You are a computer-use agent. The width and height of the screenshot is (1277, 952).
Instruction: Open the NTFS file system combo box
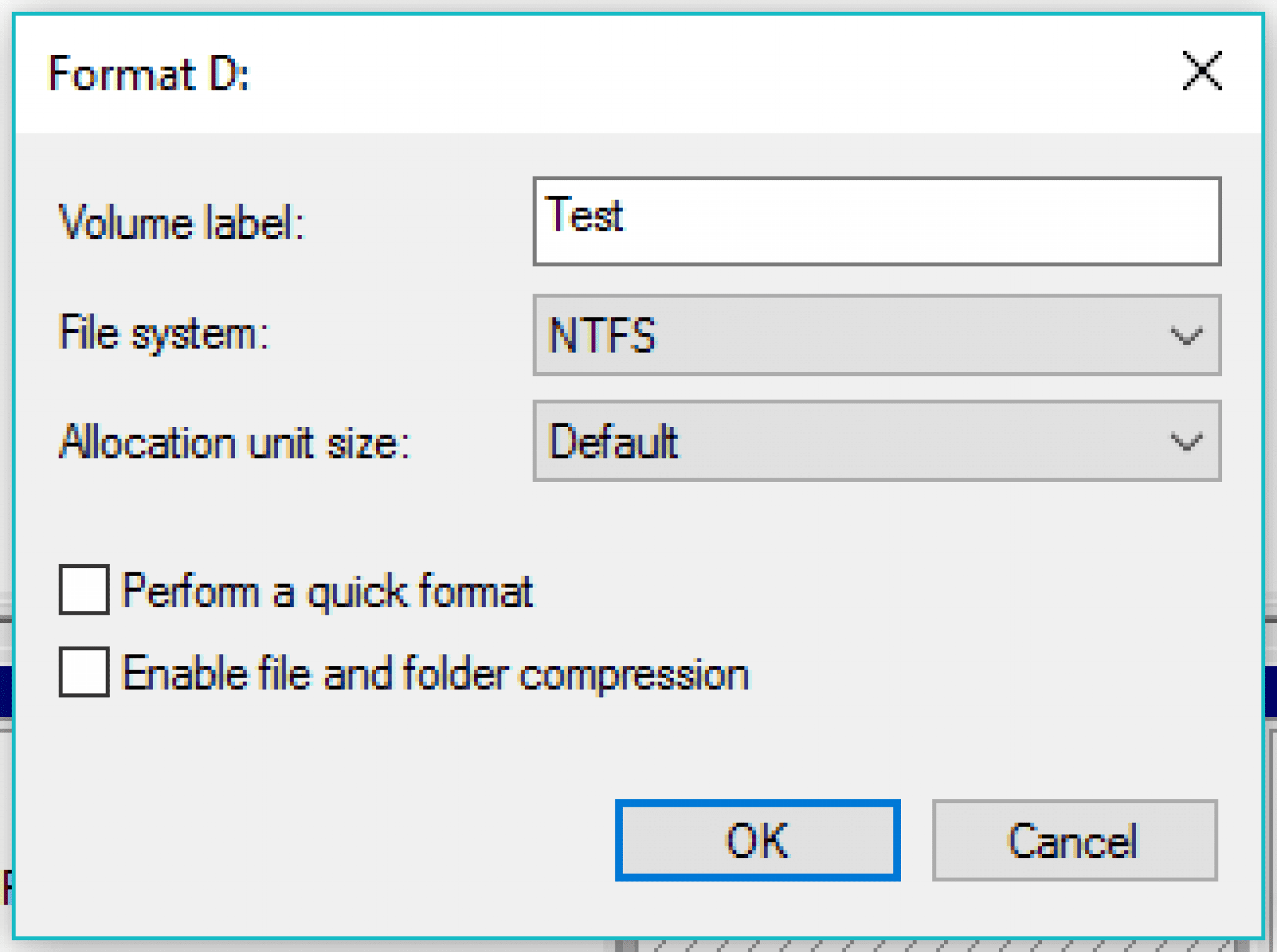[877, 335]
